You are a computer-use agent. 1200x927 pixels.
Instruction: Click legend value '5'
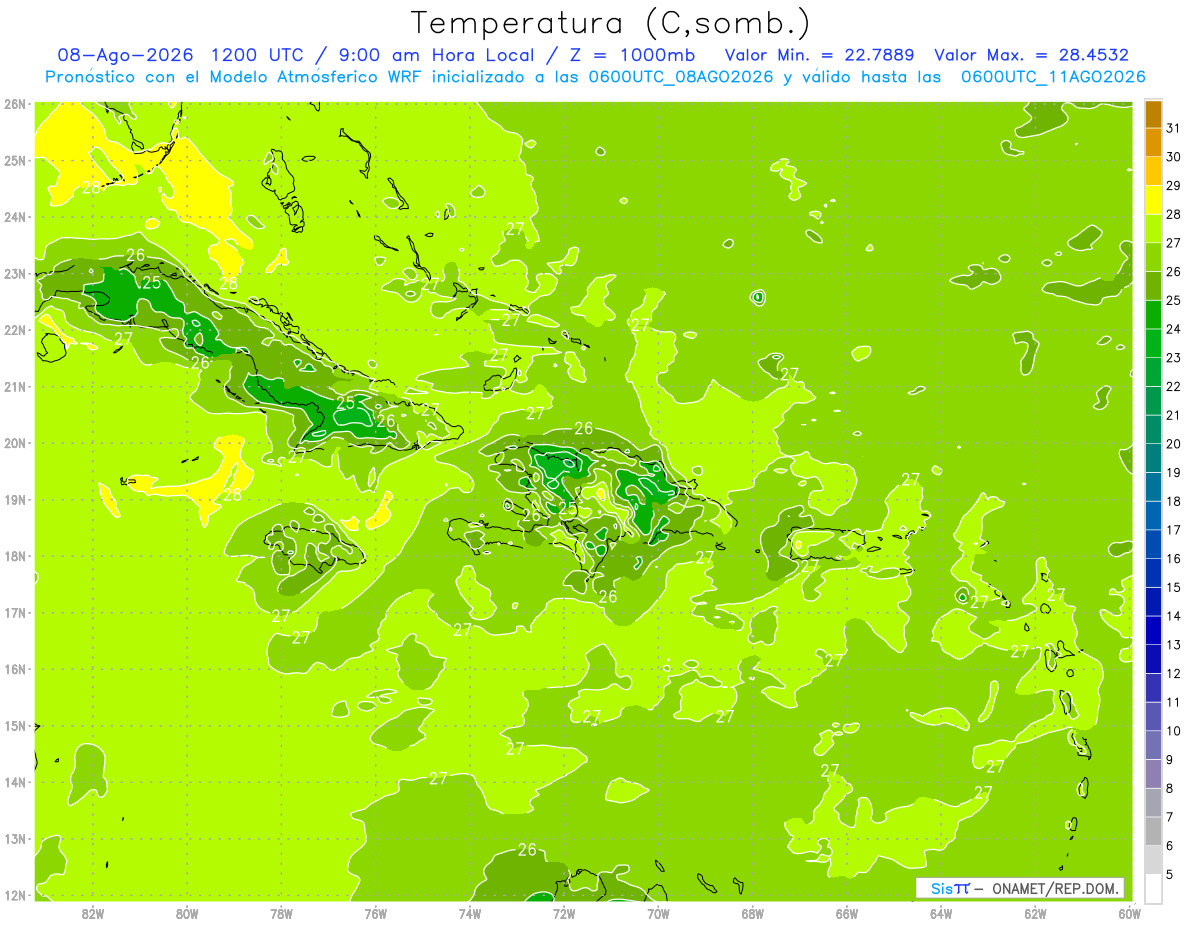1170,874
